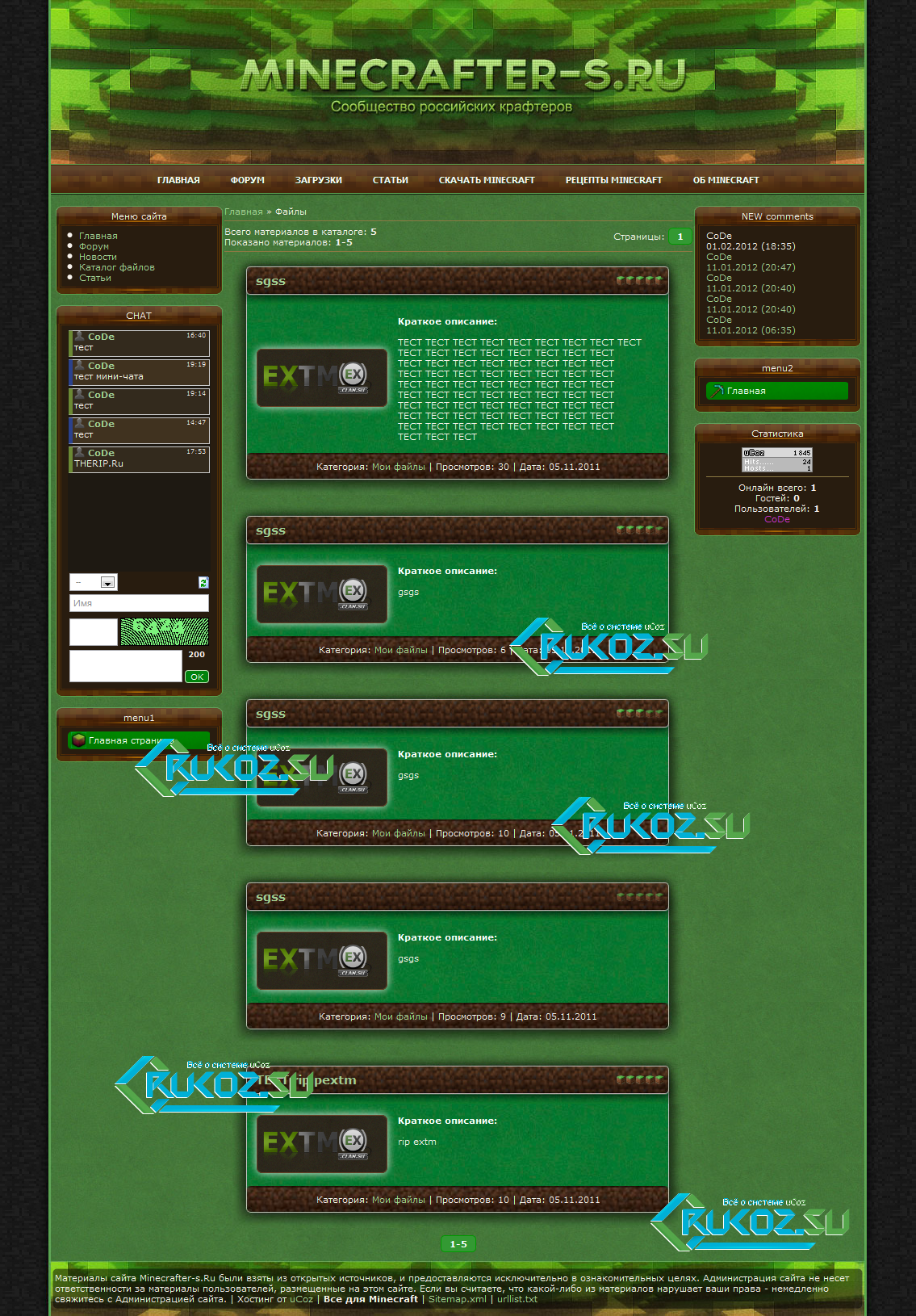The image size is (916, 1316).
Task: Refresh the mini-chat with the reload icon
Action: pos(203,582)
